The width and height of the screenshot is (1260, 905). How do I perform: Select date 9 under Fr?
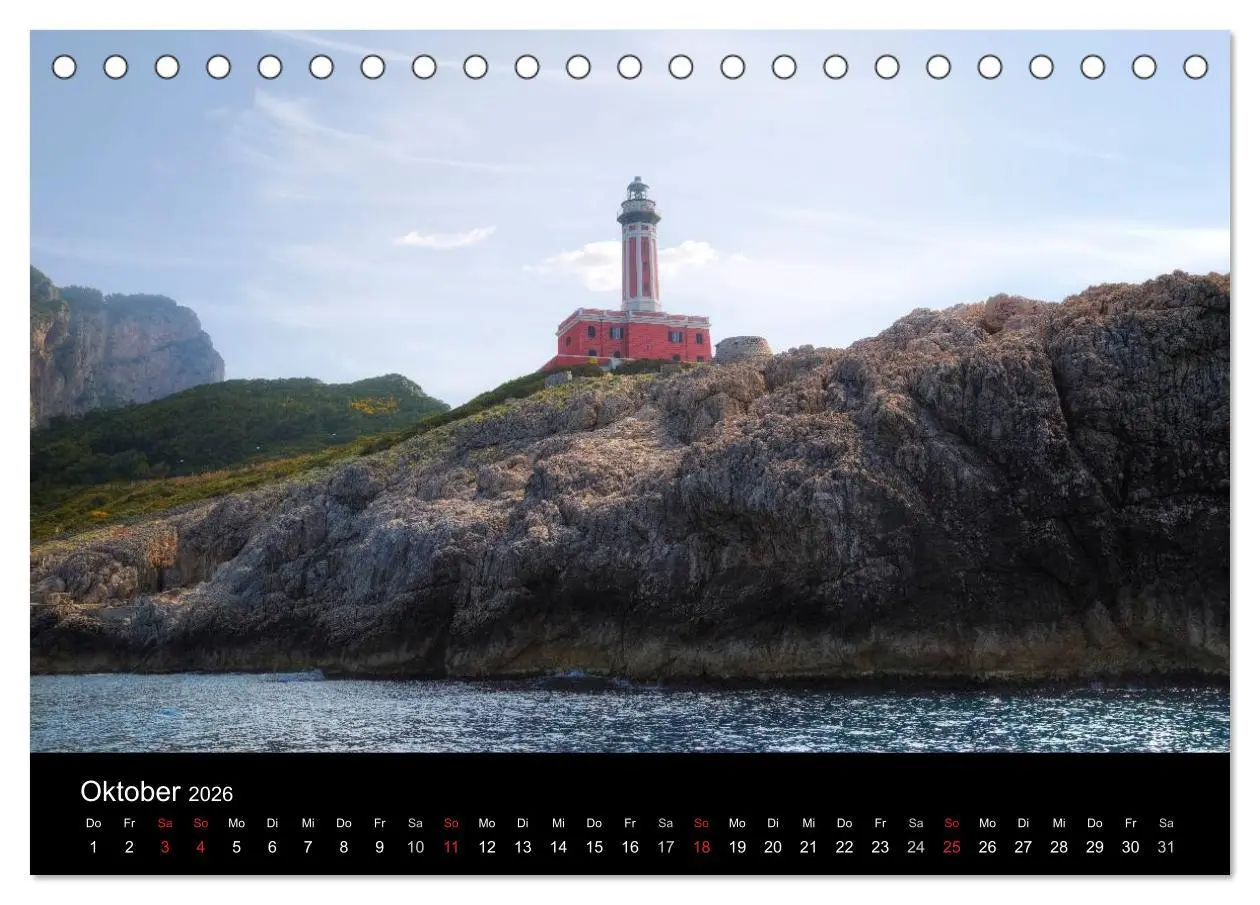[380, 847]
